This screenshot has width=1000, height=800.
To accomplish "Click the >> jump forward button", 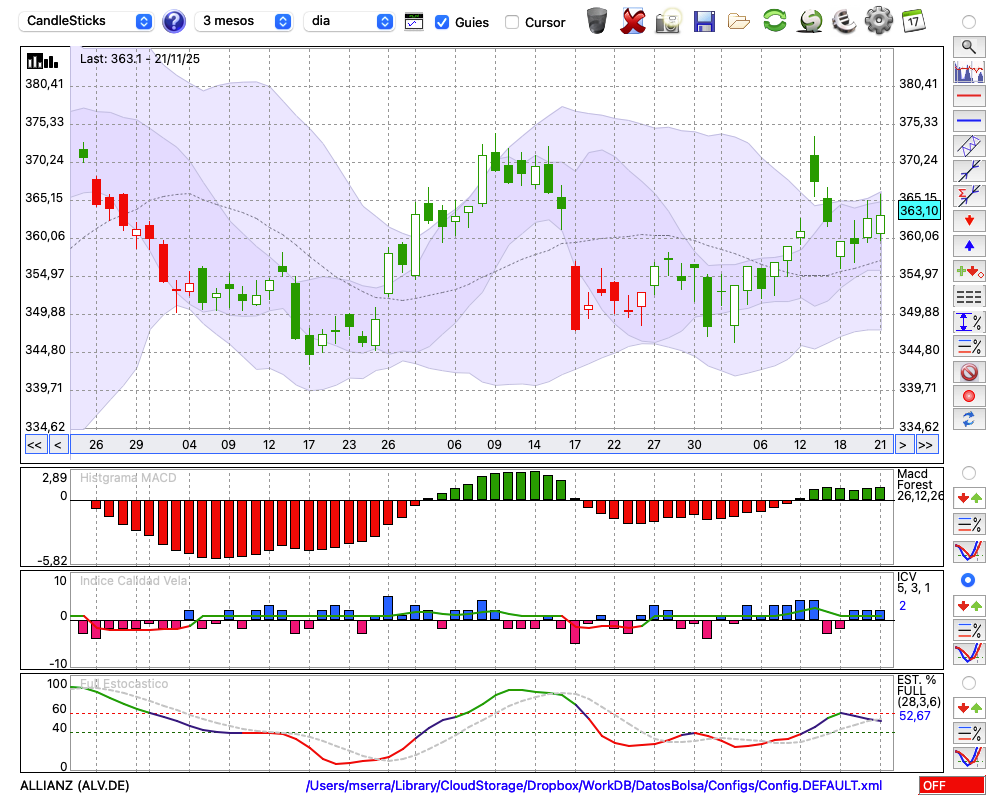I will [x=926, y=444].
